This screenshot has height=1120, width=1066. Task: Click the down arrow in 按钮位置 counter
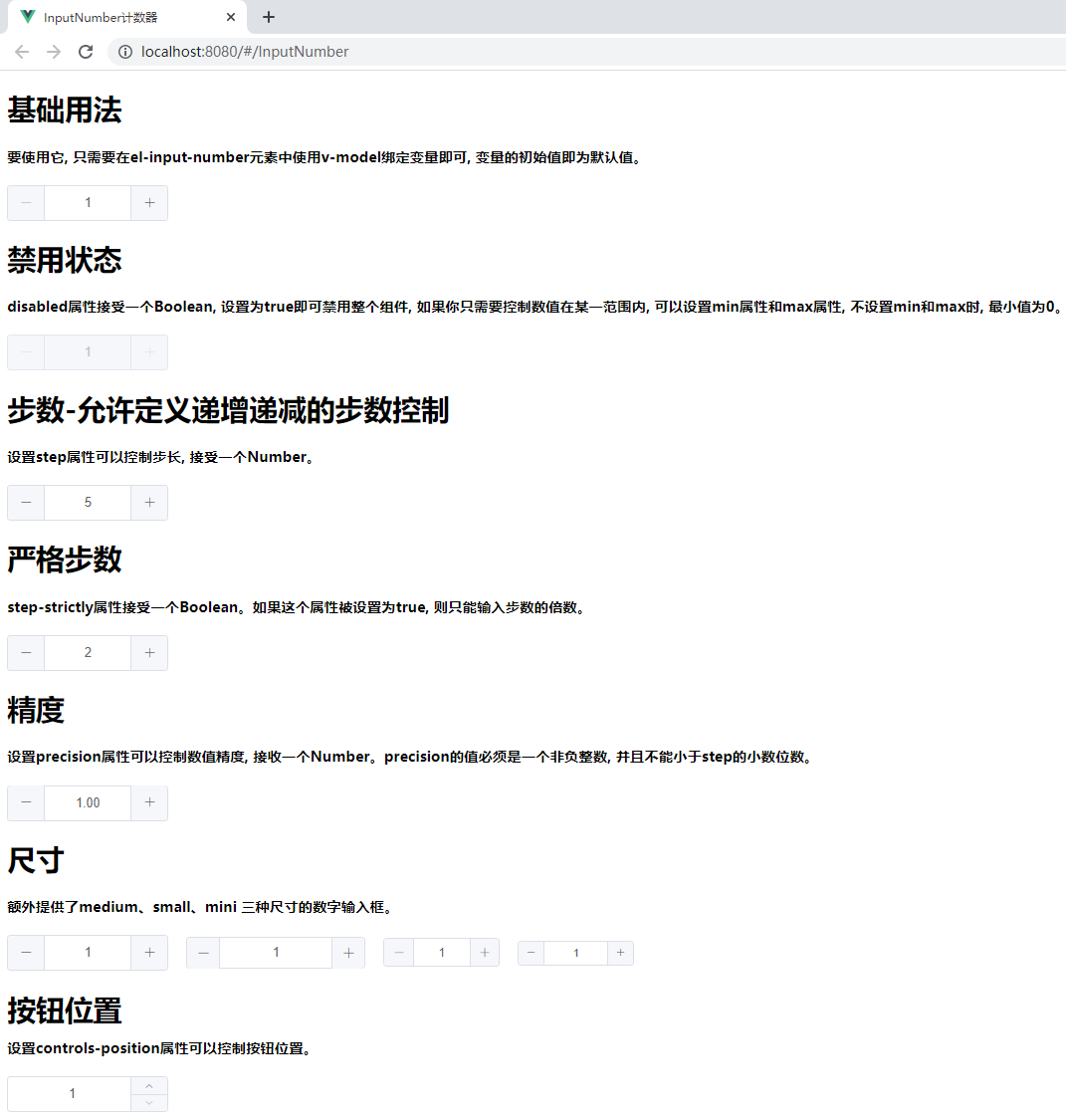click(149, 1101)
